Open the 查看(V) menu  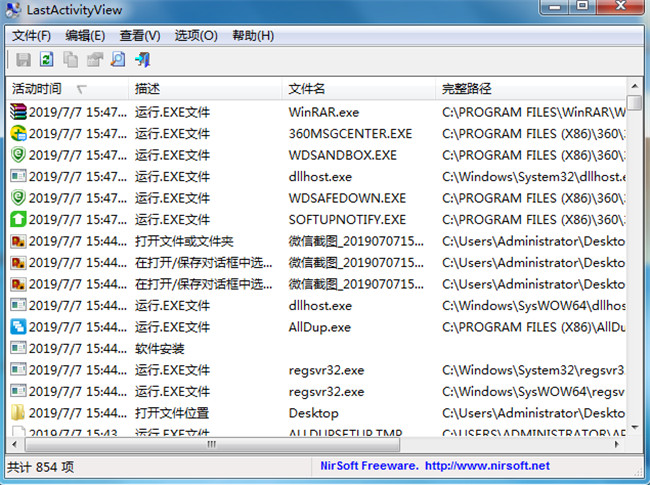coord(140,36)
